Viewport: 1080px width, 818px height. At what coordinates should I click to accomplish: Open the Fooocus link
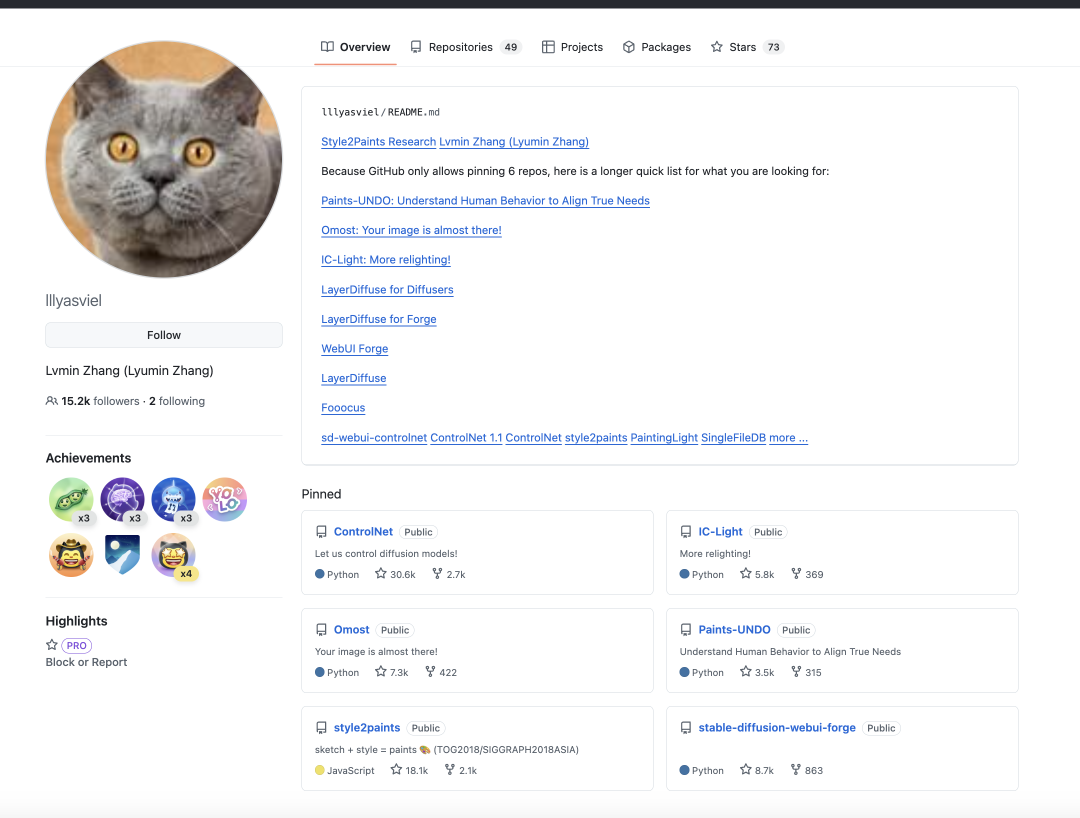click(343, 408)
